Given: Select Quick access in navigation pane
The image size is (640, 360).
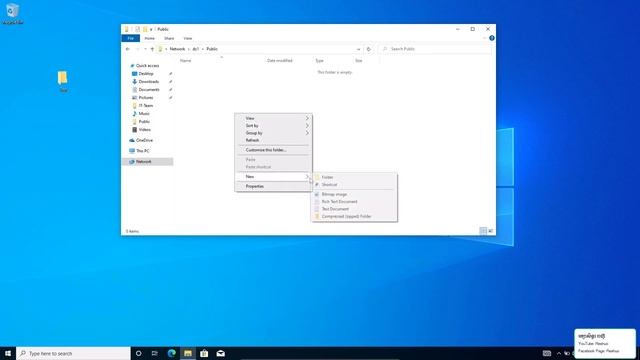Looking at the screenshot, I should [x=147, y=66].
